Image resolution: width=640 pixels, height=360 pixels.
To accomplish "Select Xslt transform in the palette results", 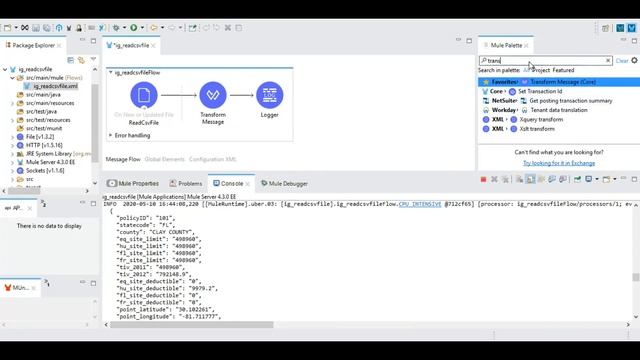I will tap(537, 129).
